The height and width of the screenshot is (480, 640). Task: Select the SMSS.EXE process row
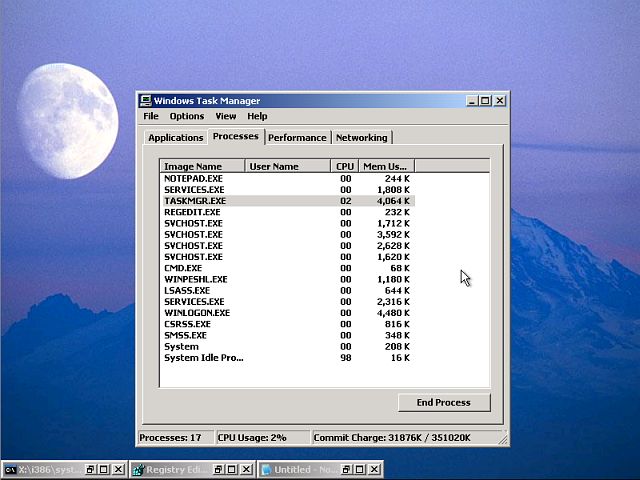(x=288, y=336)
